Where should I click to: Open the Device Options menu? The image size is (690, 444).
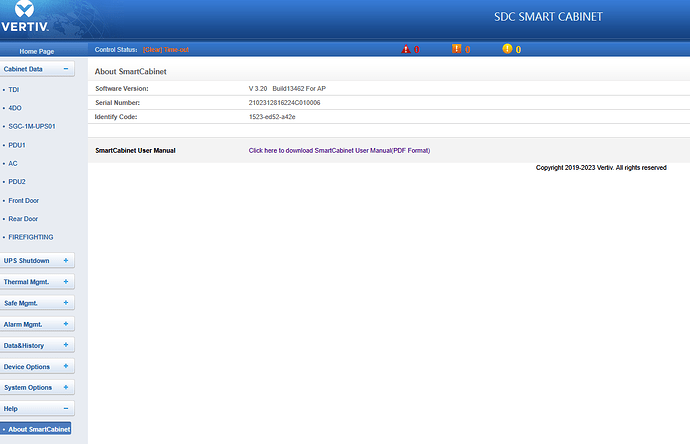click(x=66, y=366)
